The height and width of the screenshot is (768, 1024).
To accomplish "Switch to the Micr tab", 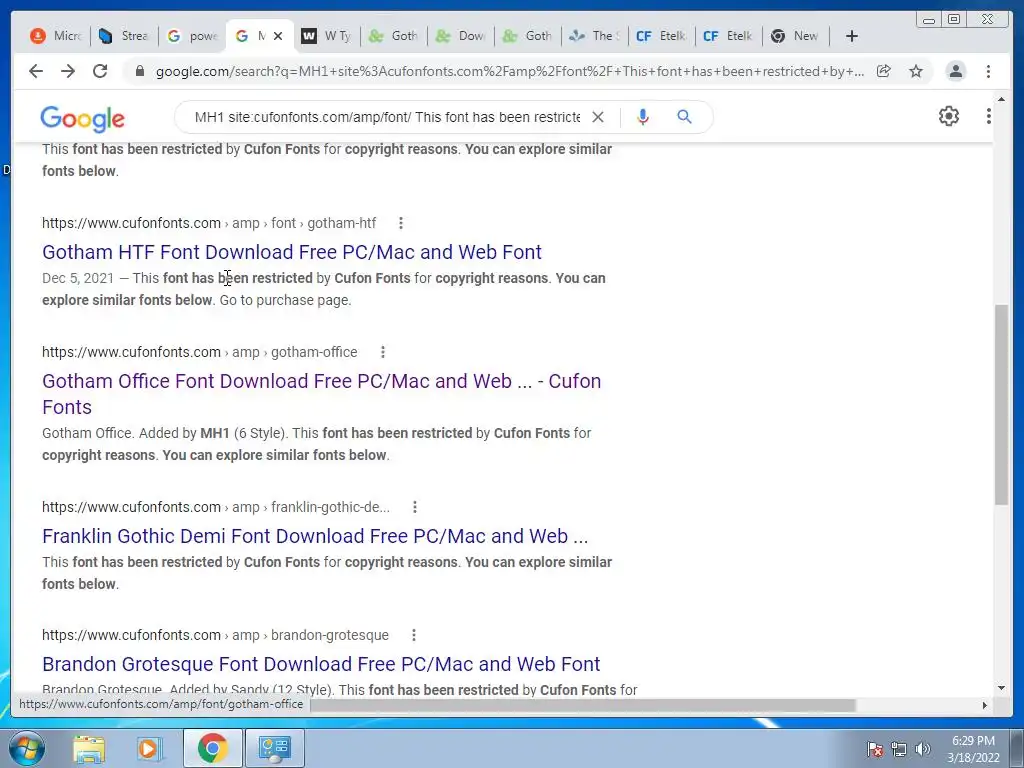I will (56, 36).
